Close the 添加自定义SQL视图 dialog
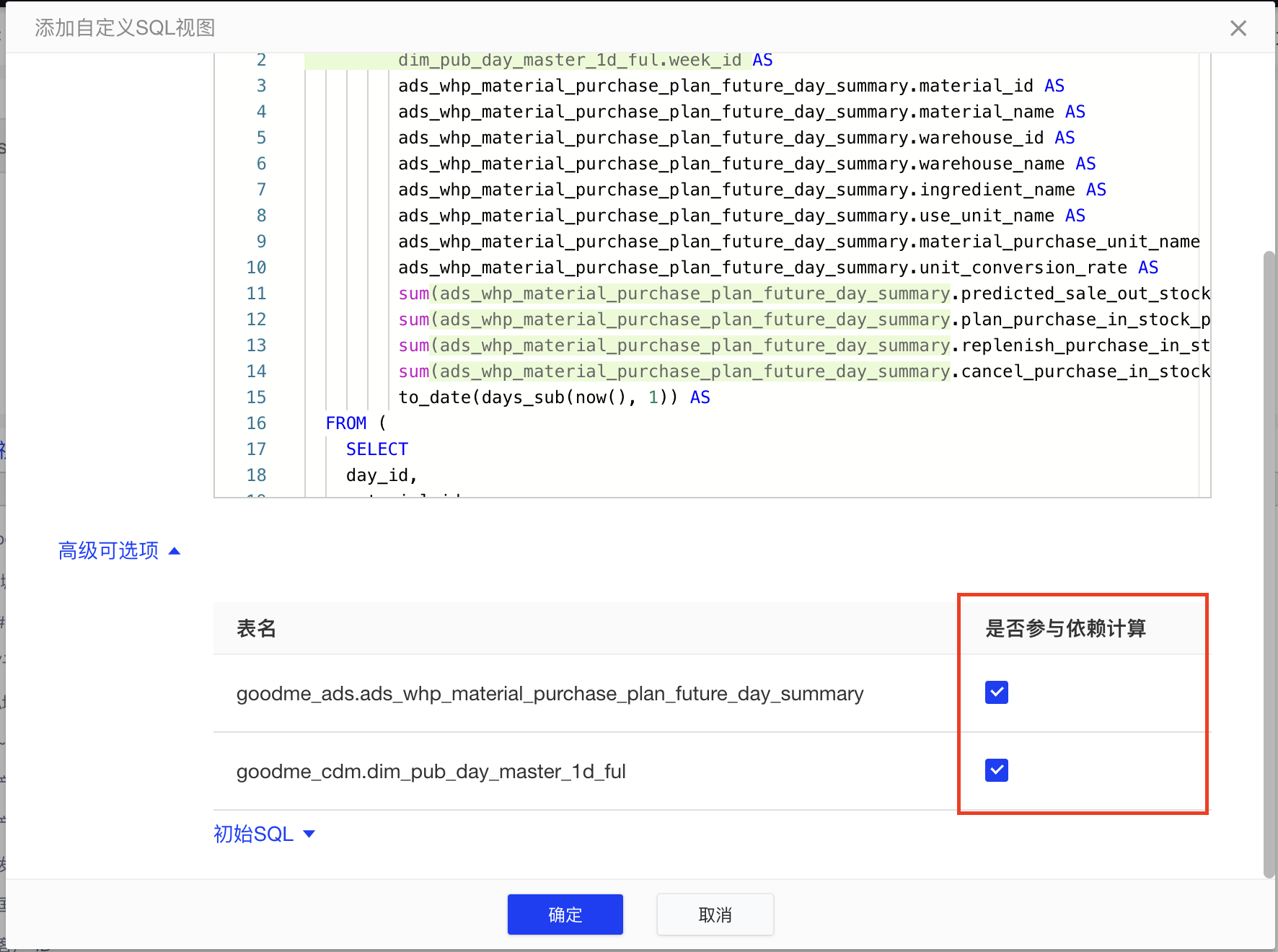The image size is (1278, 952). (x=1238, y=27)
